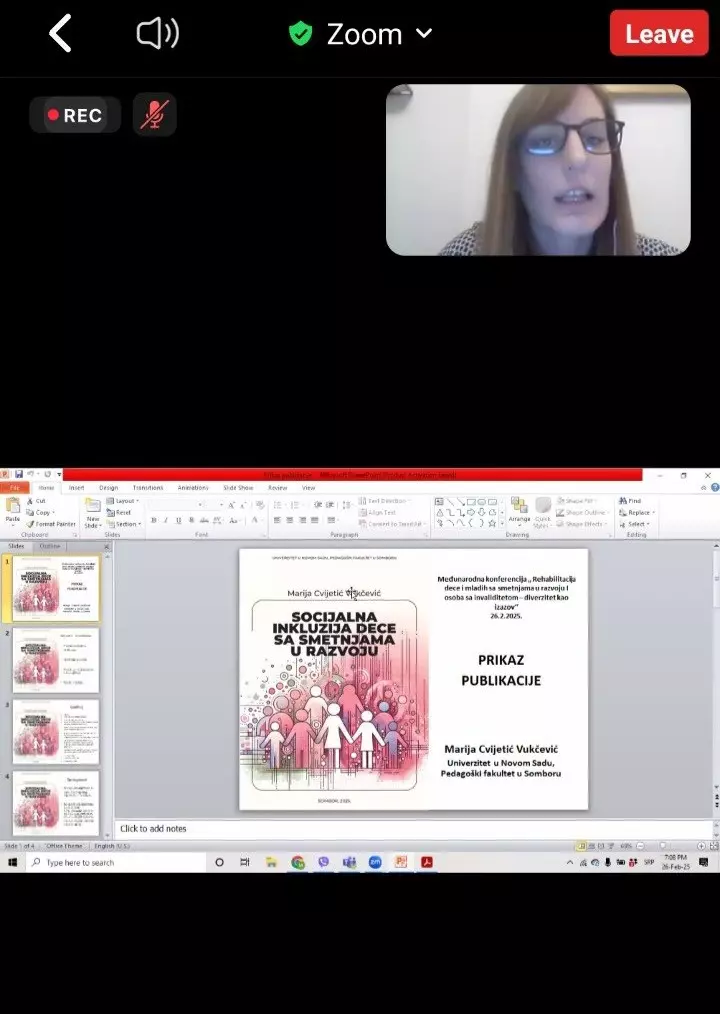Select slide 2 thumbnail
This screenshot has width=720, height=1014.
[x=56, y=660]
